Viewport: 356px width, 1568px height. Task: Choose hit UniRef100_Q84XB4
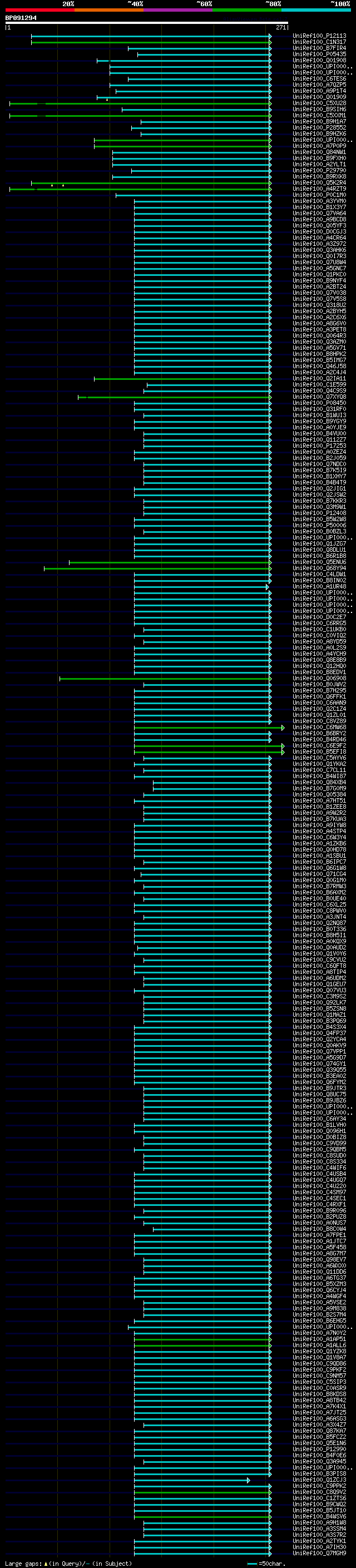319,782
